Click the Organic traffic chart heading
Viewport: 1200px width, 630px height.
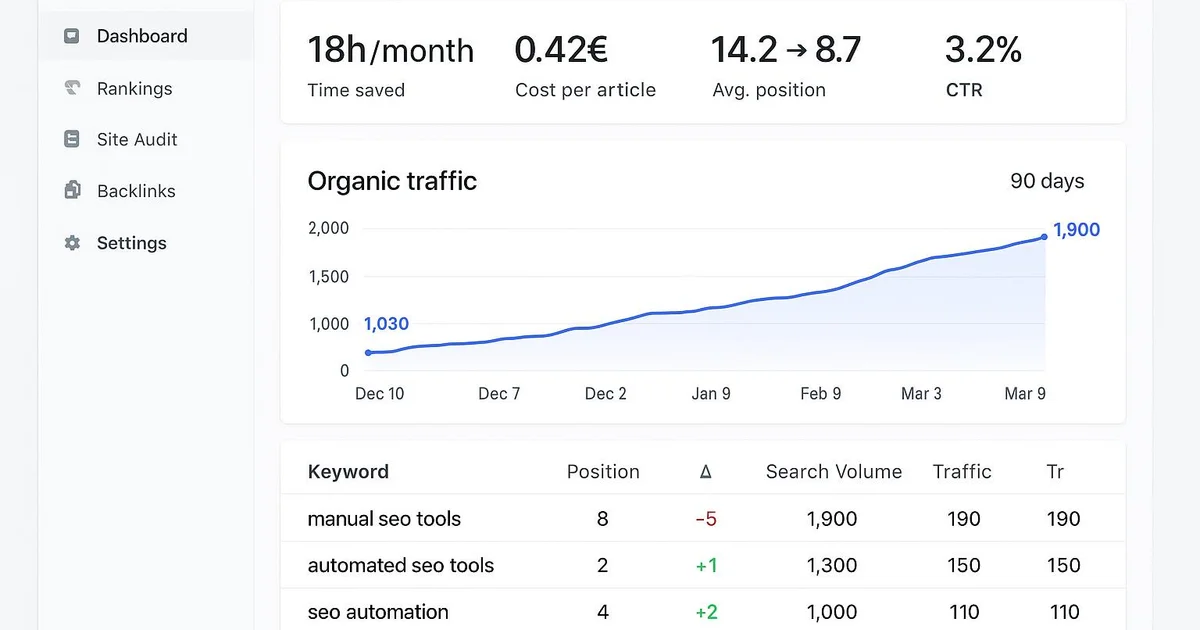point(392,181)
